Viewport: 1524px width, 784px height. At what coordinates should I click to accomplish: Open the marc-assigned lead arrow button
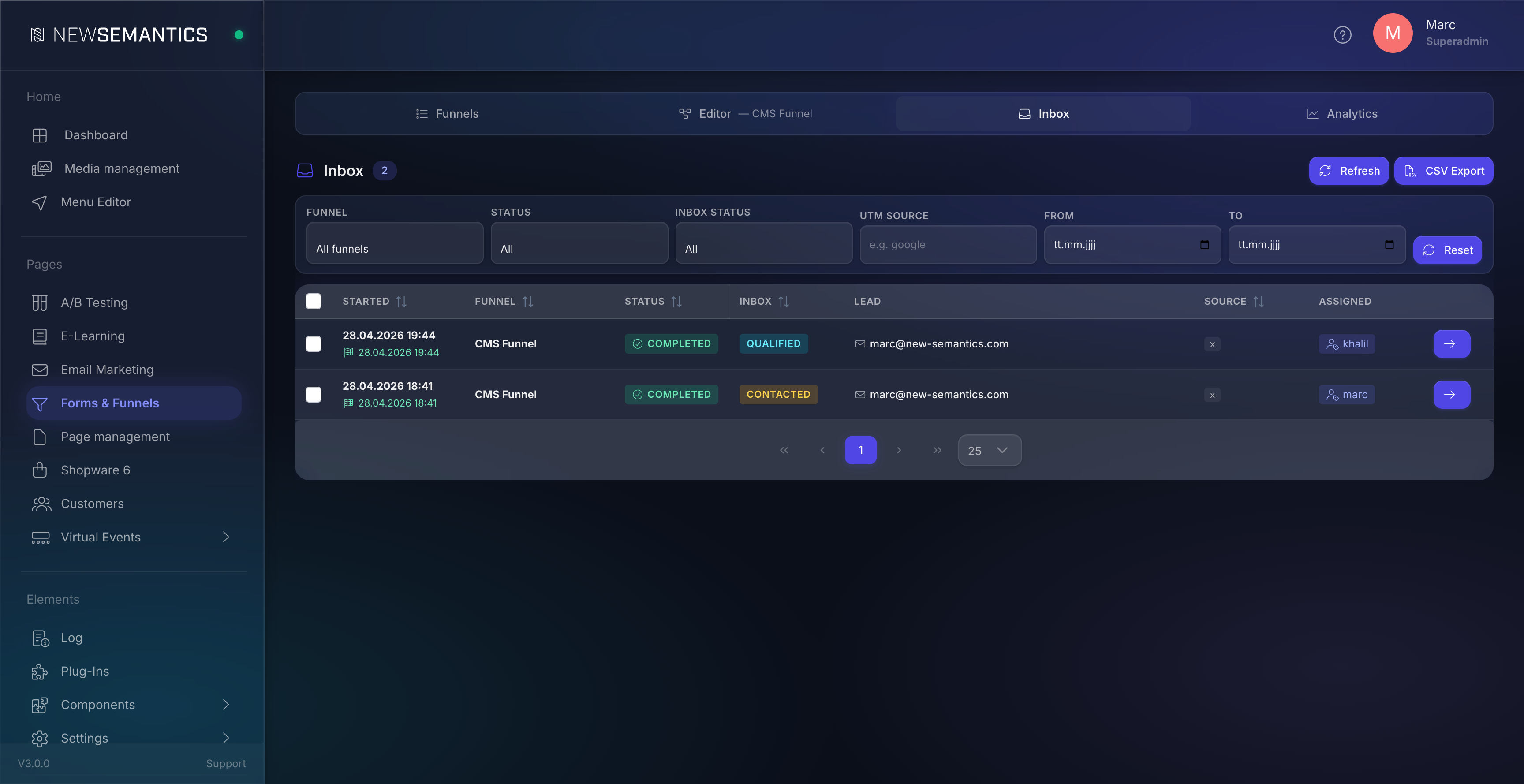[1451, 395]
